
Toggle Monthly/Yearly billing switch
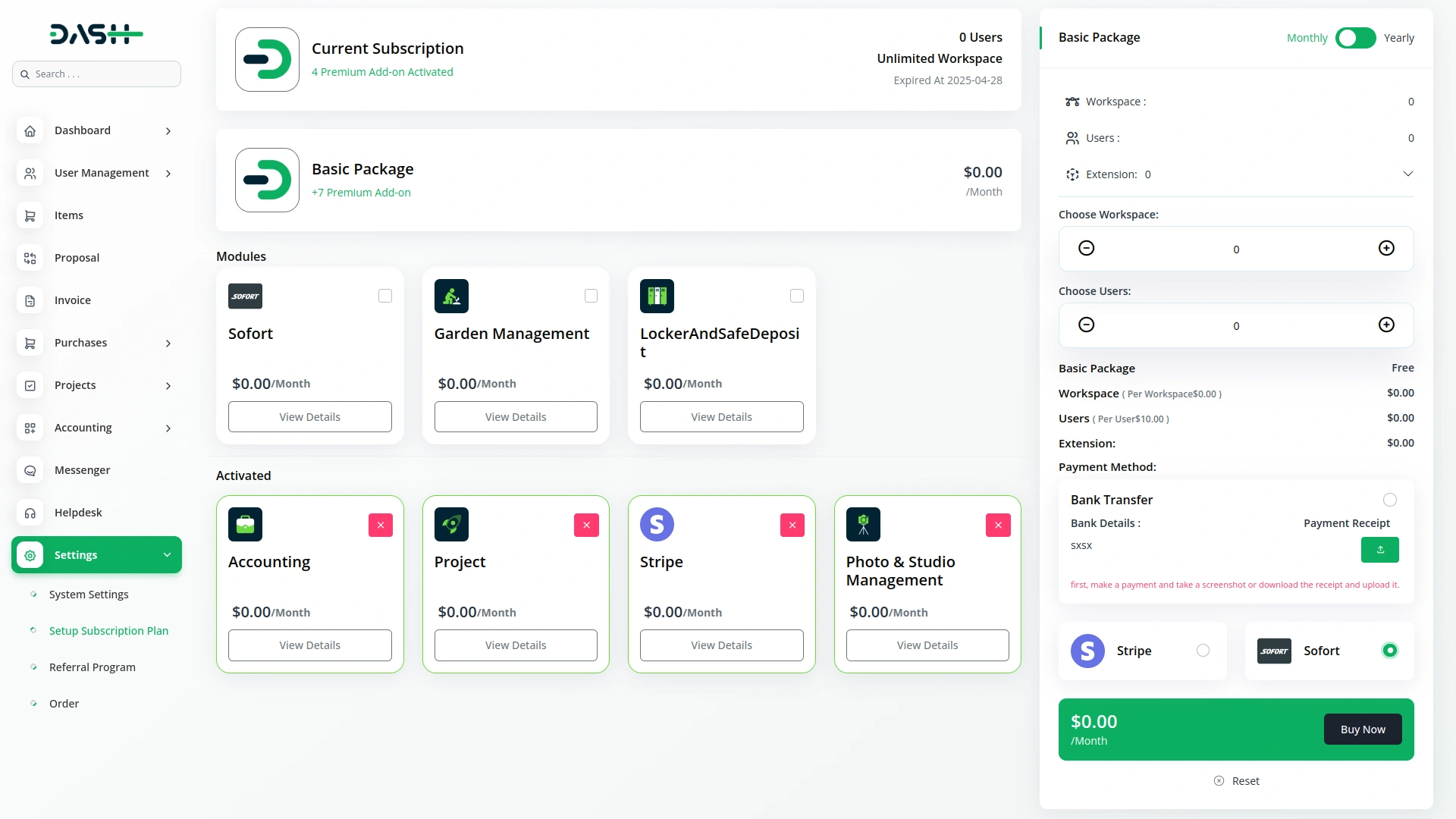click(x=1355, y=38)
